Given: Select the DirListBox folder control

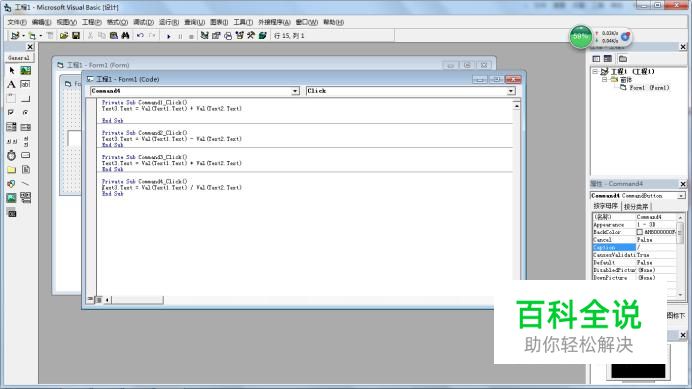Looking at the screenshot, I should click(x=11, y=170).
